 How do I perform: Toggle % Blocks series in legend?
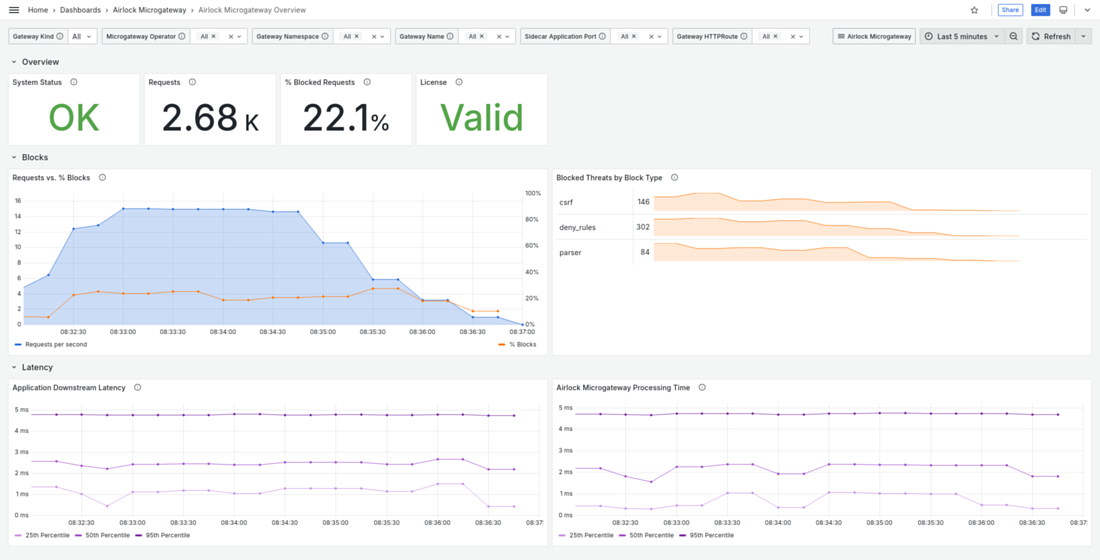pyautogui.click(x=521, y=344)
